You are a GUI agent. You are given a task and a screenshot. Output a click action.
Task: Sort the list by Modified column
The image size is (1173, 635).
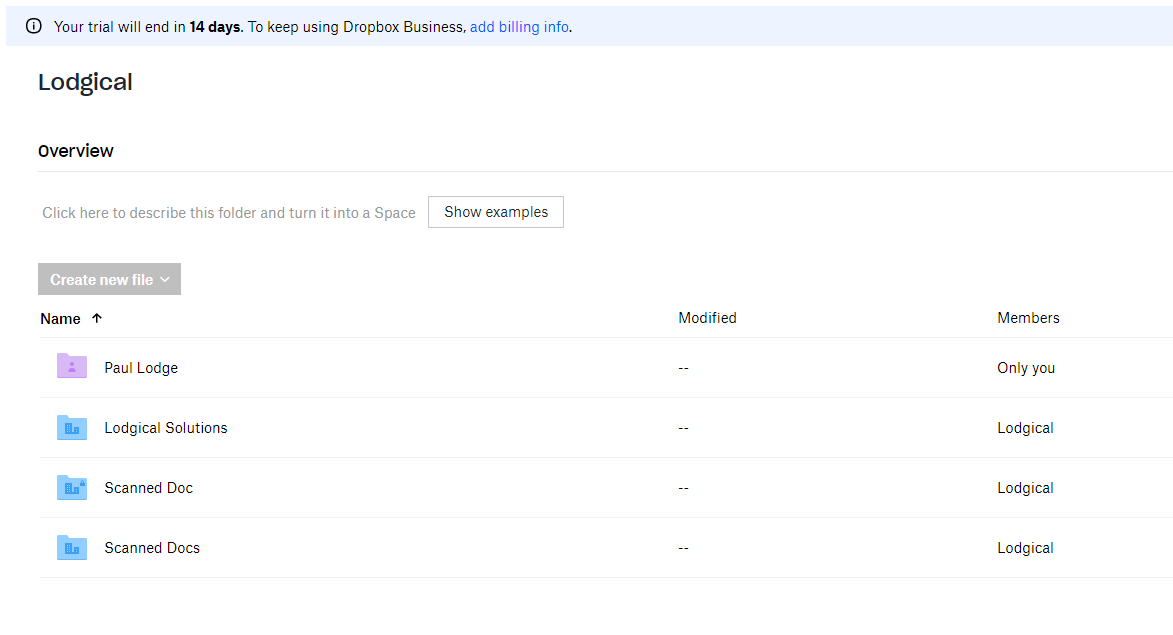707,318
